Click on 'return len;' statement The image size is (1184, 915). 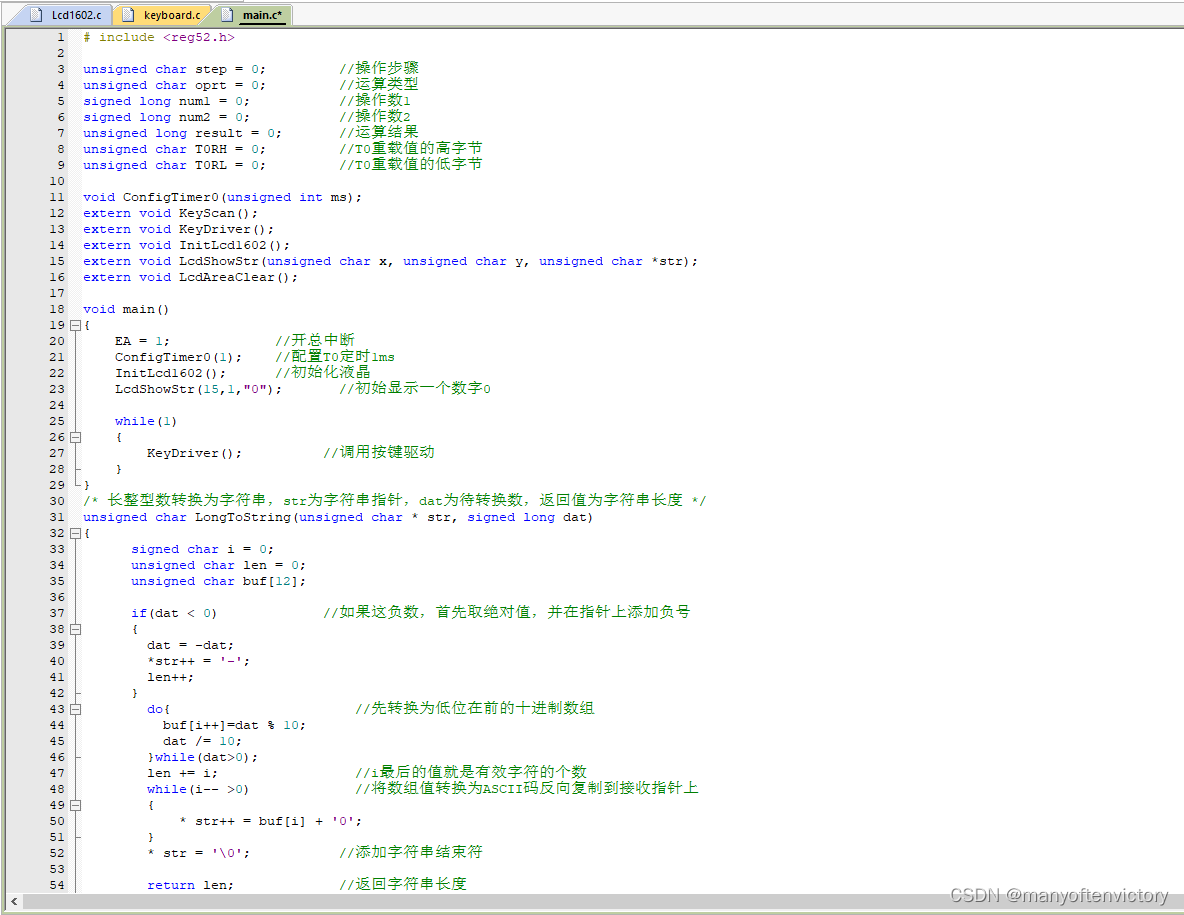(190, 885)
